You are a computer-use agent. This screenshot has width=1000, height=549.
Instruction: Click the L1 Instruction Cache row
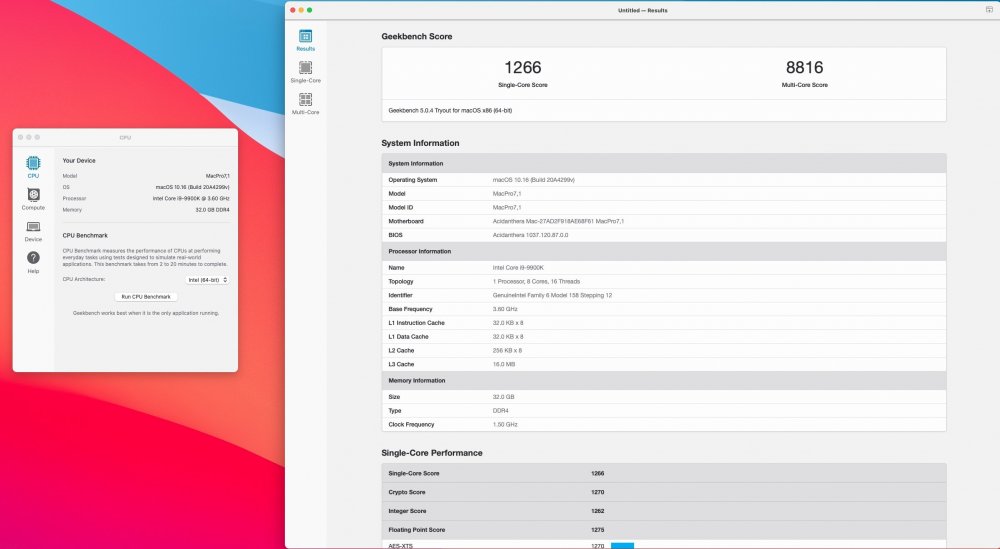[664, 323]
